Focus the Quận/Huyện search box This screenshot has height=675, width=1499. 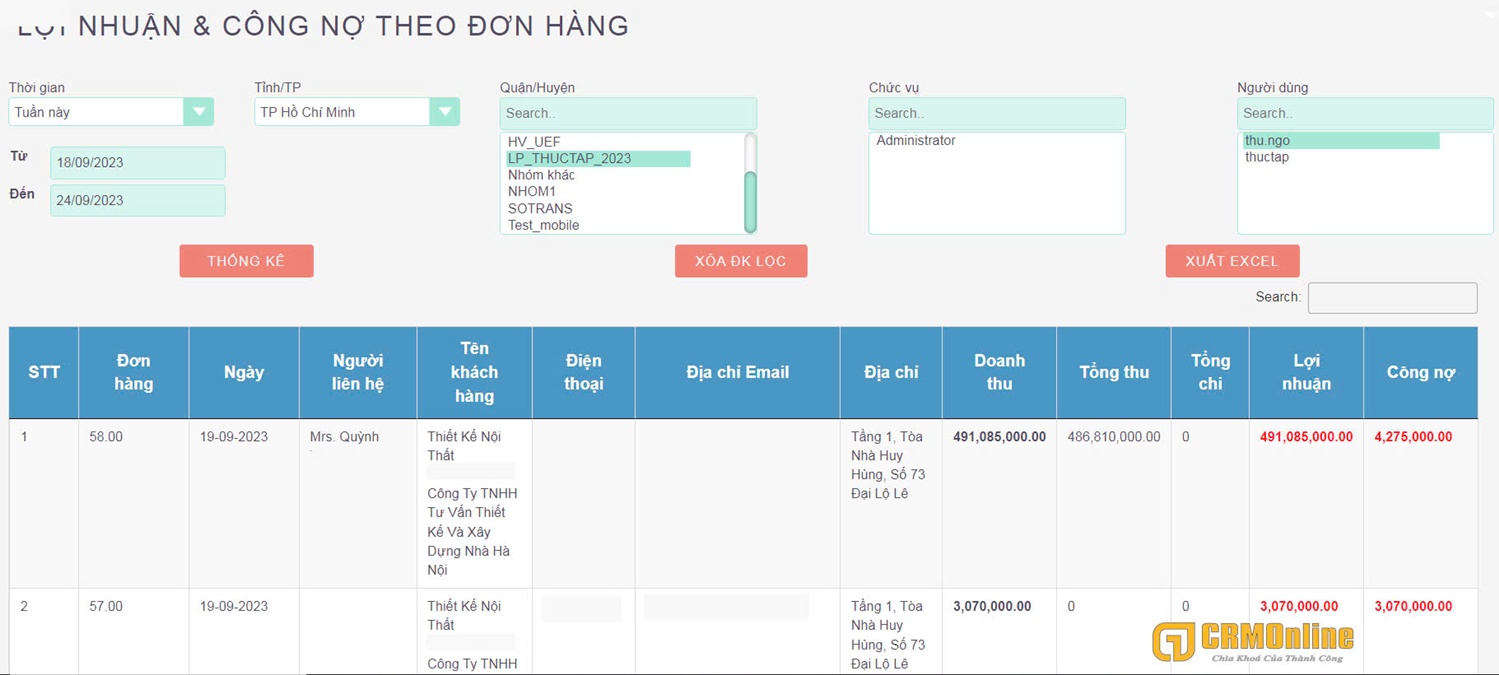(x=628, y=113)
